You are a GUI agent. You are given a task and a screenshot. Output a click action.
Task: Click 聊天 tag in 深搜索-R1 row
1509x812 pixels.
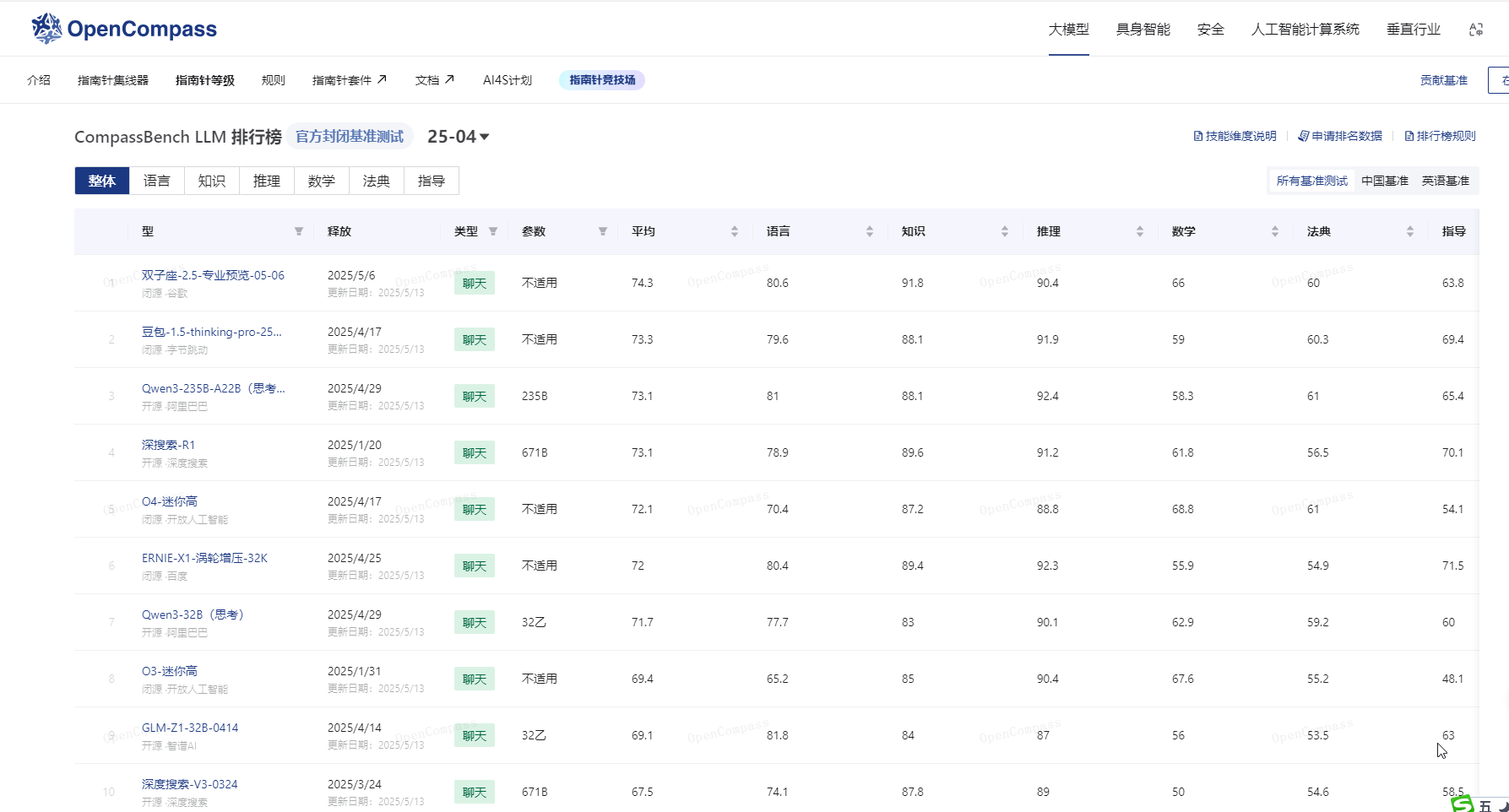[475, 453]
